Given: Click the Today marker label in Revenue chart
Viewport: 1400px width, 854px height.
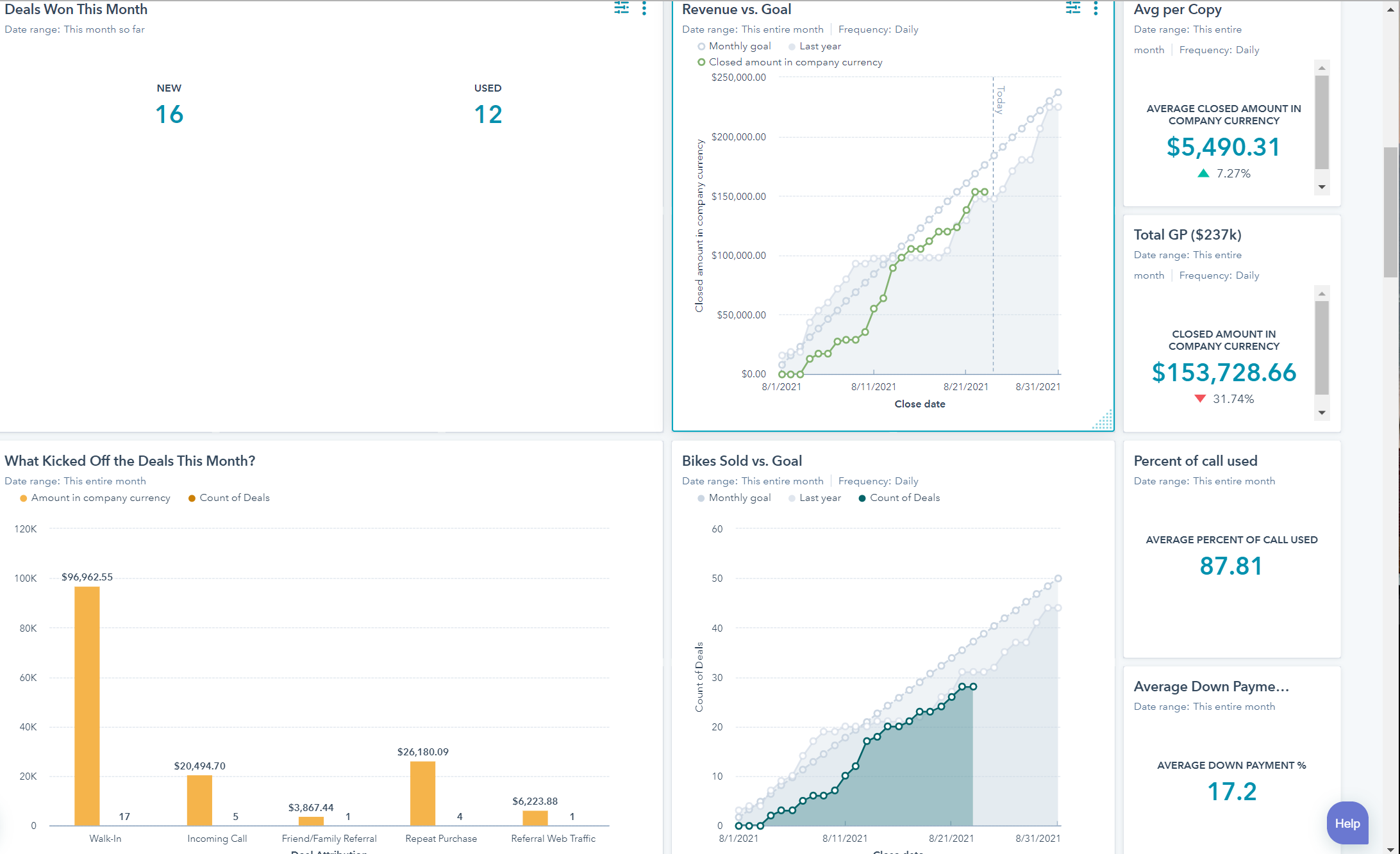Looking at the screenshot, I should pos(1000,100).
